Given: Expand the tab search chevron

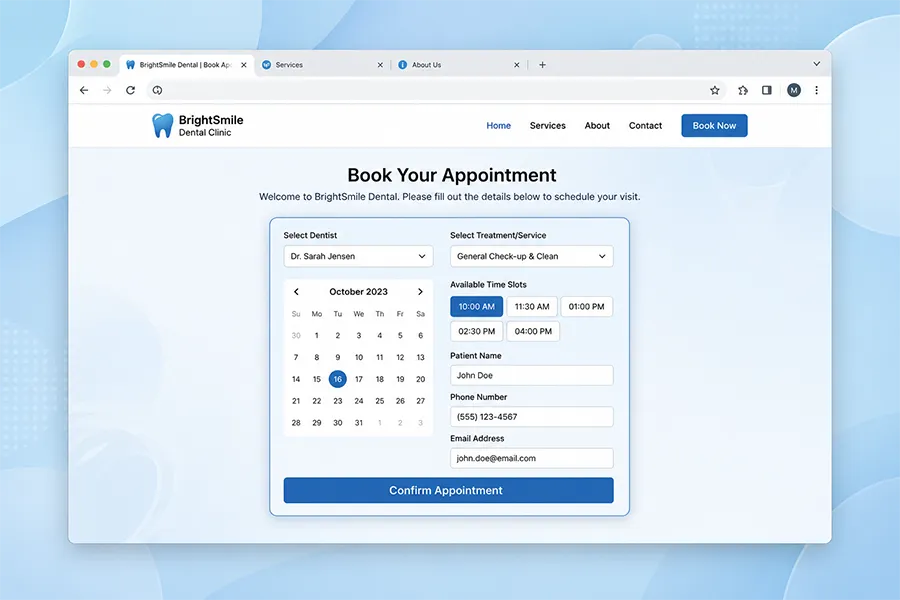Looking at the screenshot, I should click(816, 64).
